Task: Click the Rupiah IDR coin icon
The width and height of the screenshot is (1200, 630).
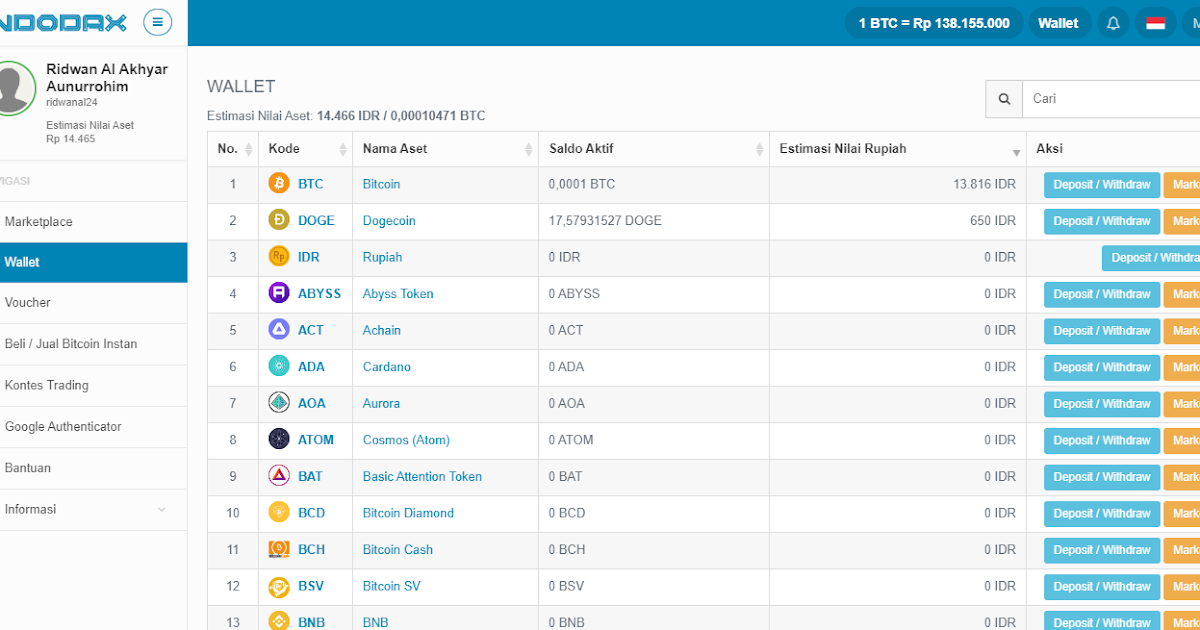Action: pos(279,257)
